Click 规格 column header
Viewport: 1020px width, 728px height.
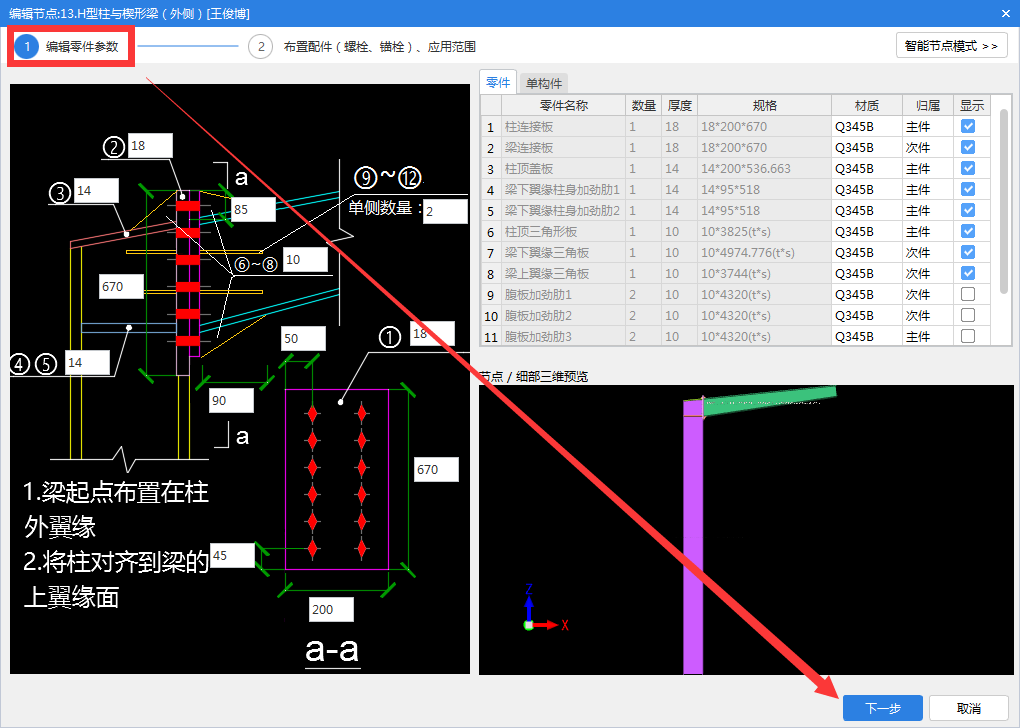[x=764, y=105]
